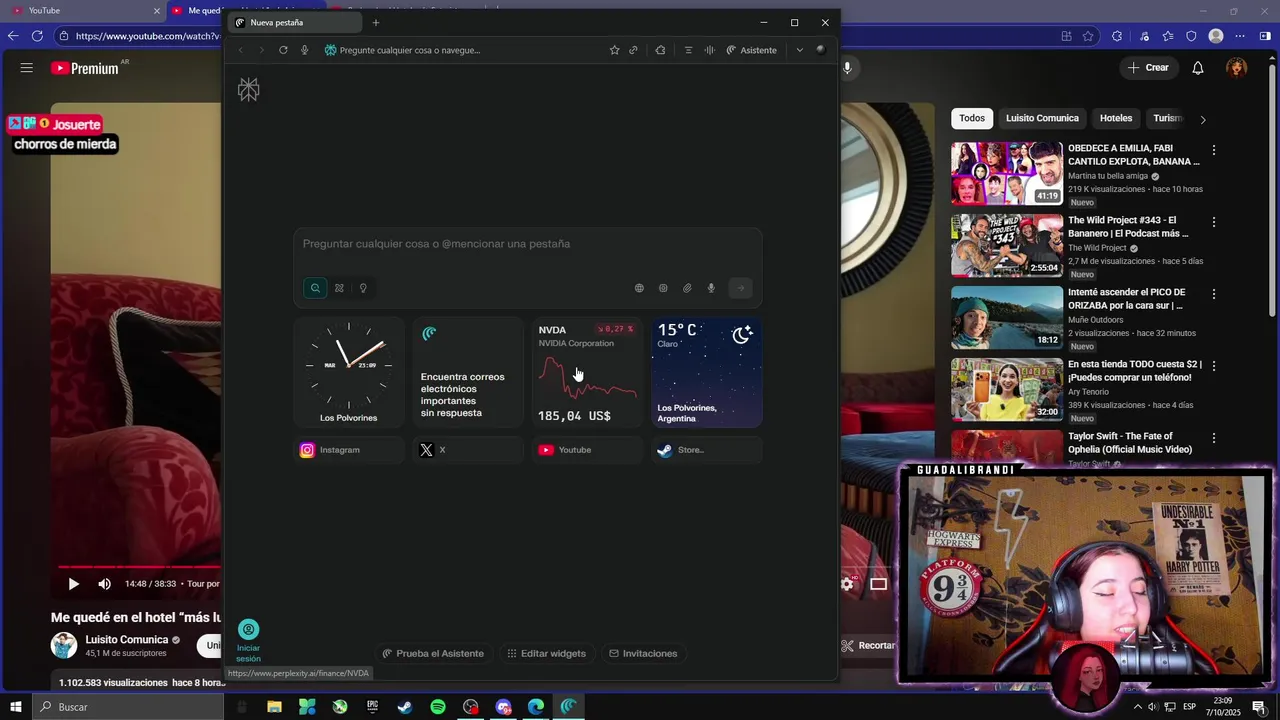Click the YouTube Premium logo
Viewport: 1280px width, 720px height.
coord(86,68)
